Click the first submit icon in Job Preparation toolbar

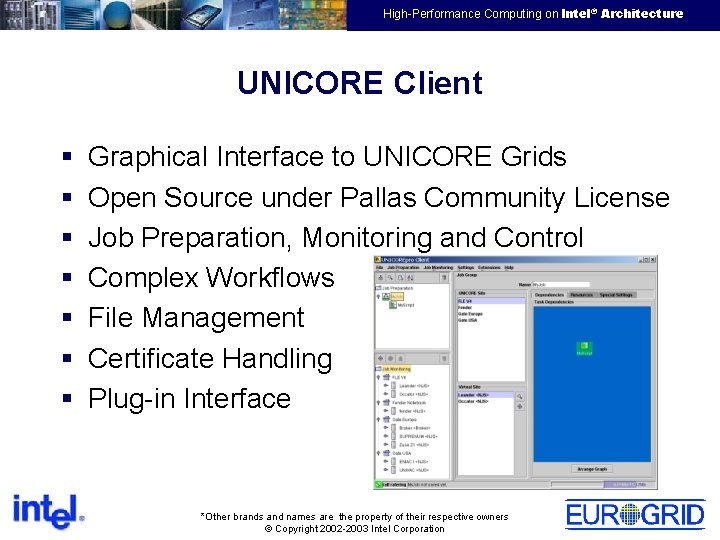(381, 277)
